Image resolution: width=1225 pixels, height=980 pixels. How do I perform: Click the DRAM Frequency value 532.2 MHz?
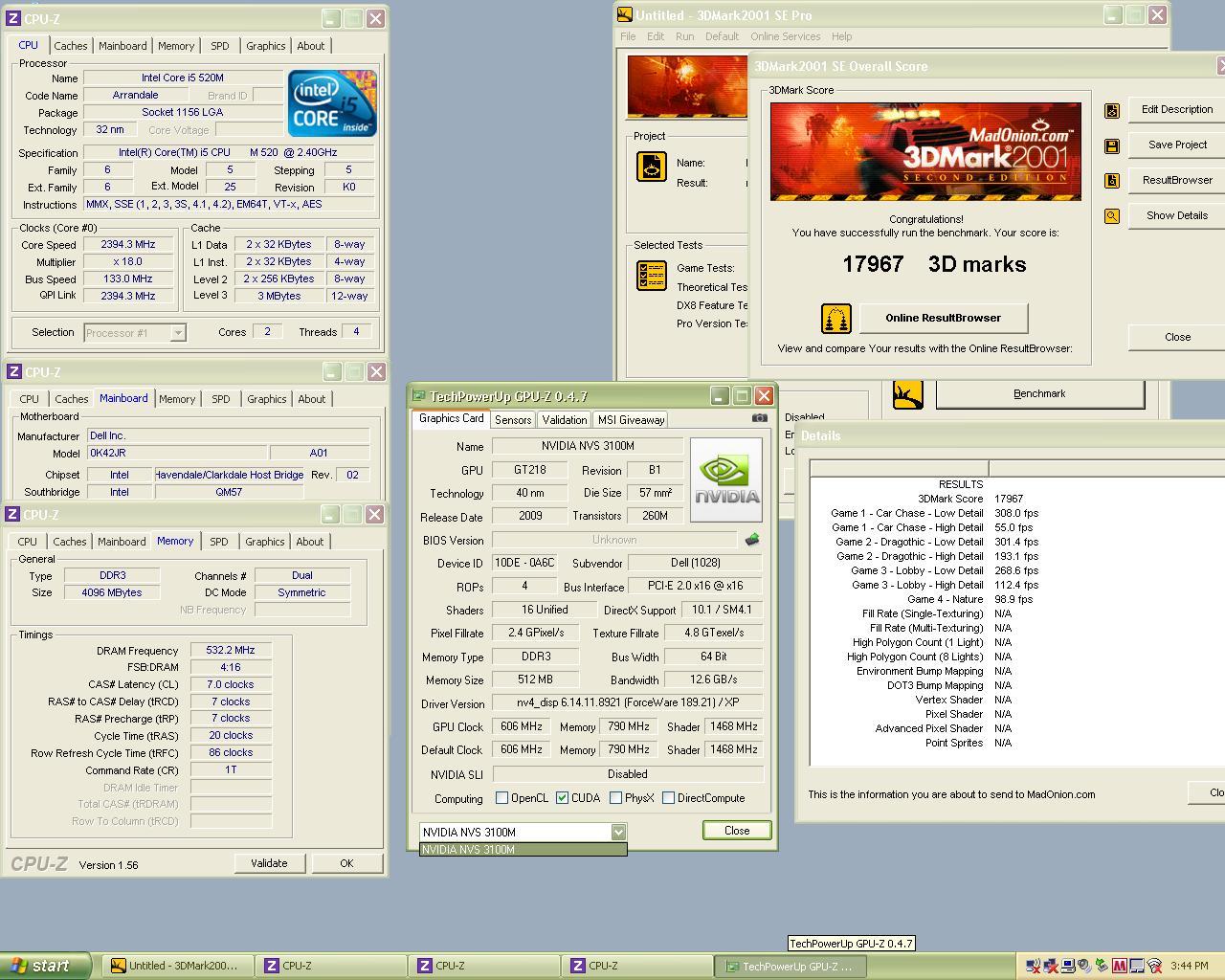coord(231,651)
